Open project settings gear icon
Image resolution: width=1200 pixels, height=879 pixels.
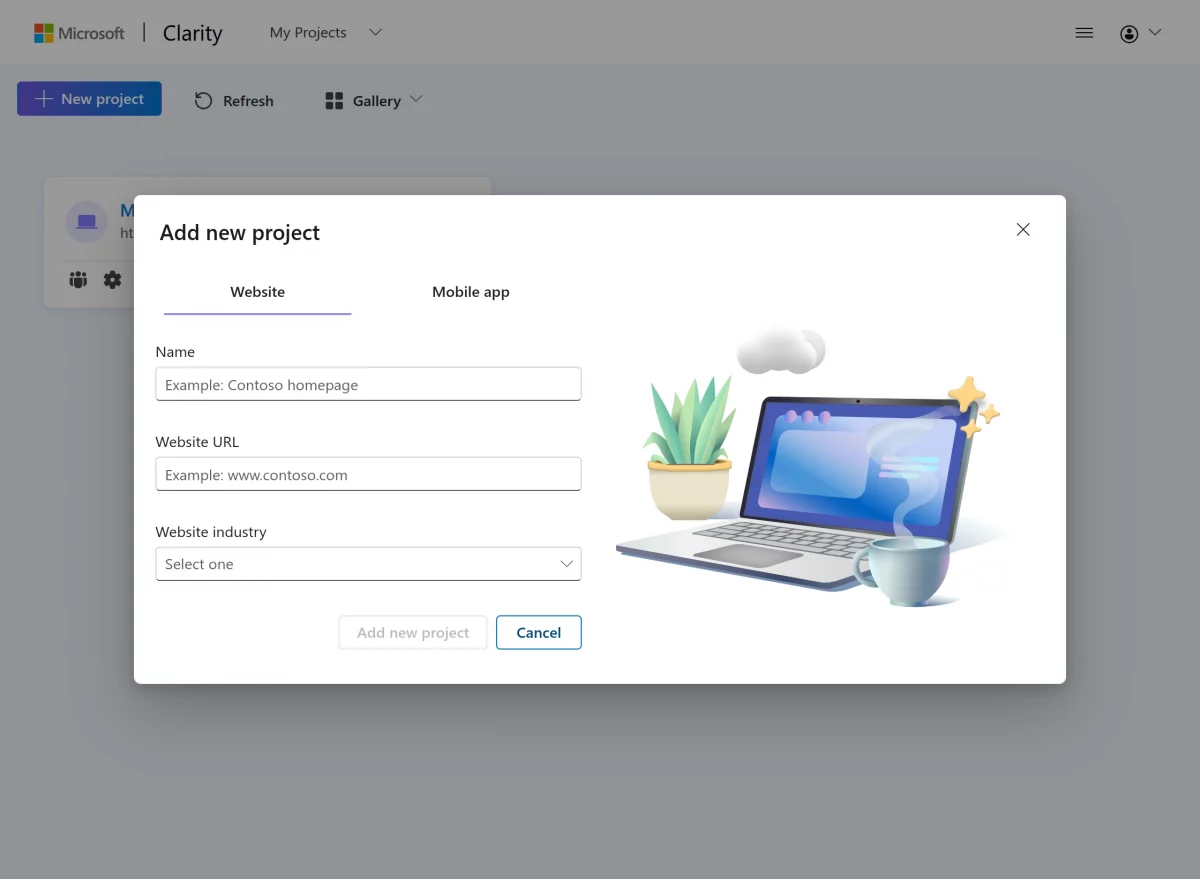[x=113, y=280]
